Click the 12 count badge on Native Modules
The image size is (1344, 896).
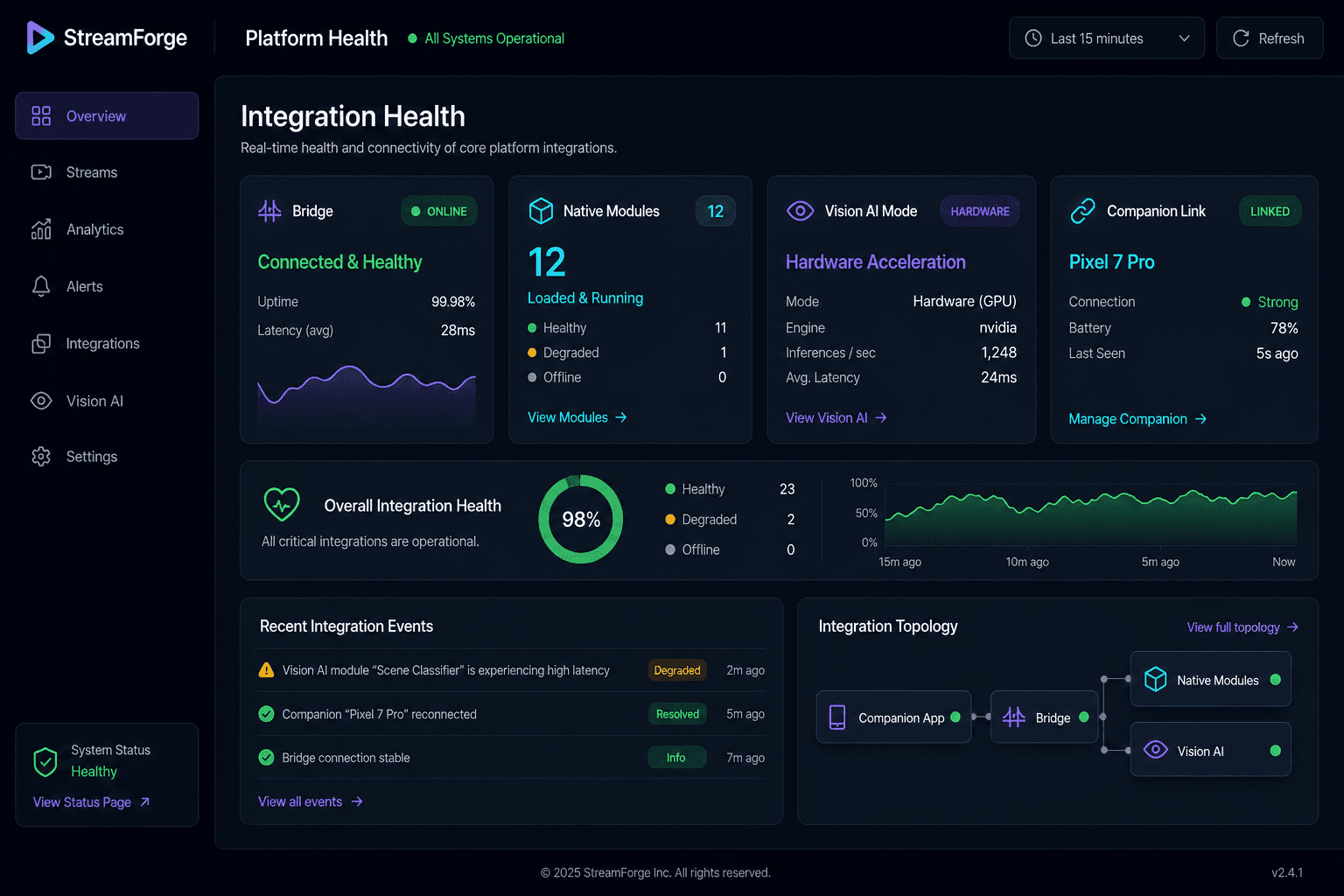pos(716,211)
